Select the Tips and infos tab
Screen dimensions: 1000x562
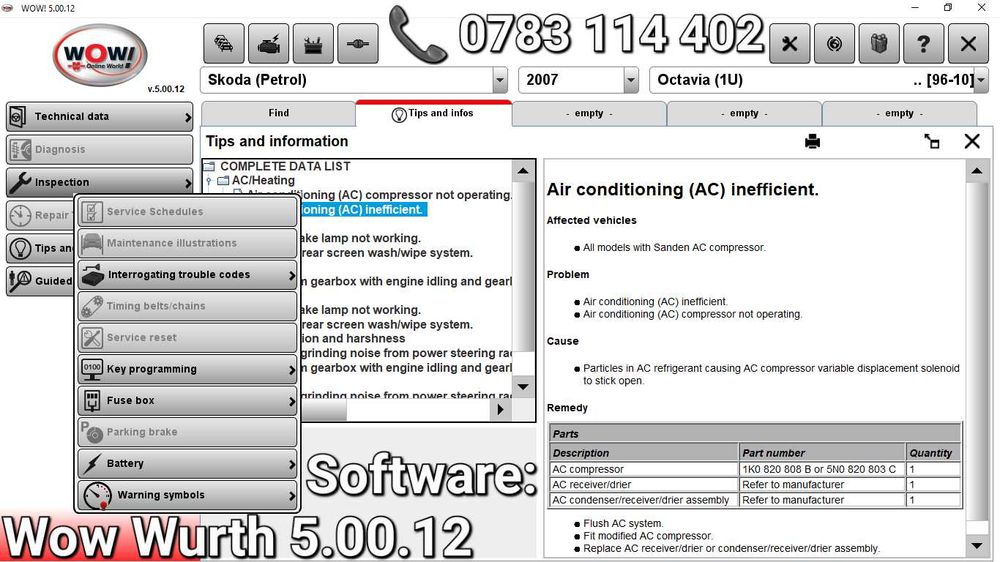(434, 113)
